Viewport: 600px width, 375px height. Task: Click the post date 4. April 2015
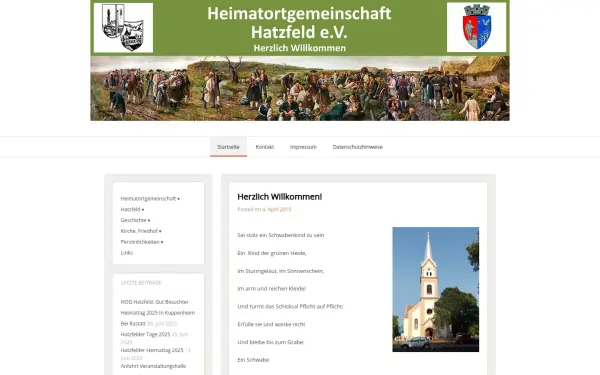point(277,209)
